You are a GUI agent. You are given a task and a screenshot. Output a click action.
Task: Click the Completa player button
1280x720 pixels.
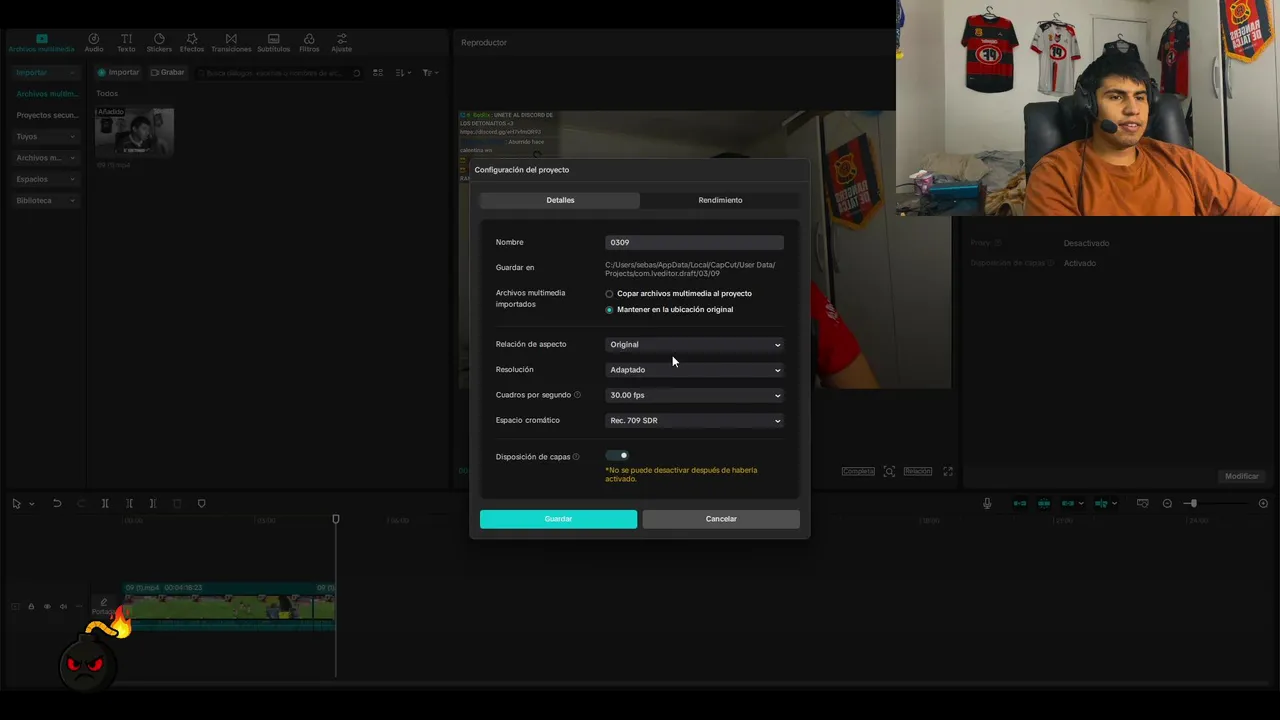[x=857, y=471]
